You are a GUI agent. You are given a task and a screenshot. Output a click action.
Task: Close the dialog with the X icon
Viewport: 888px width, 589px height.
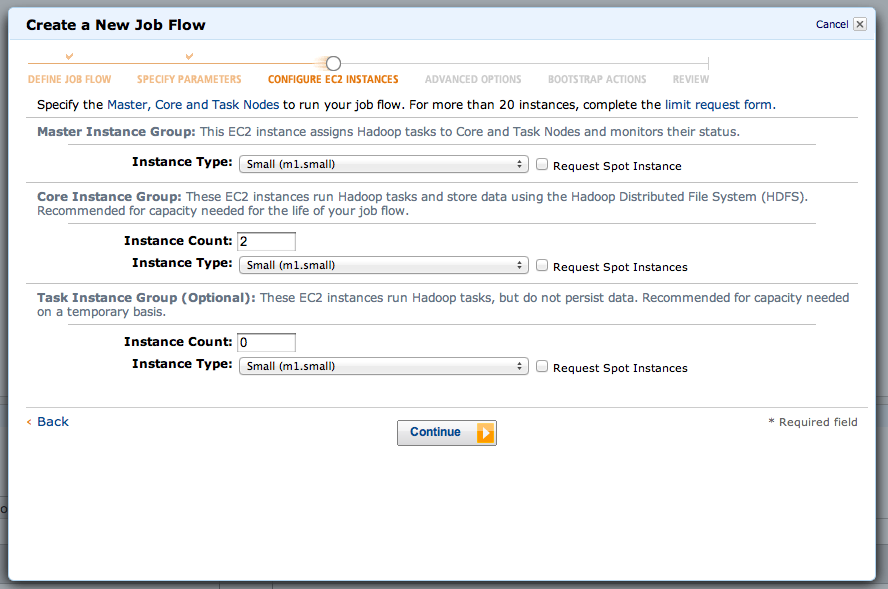859,24
